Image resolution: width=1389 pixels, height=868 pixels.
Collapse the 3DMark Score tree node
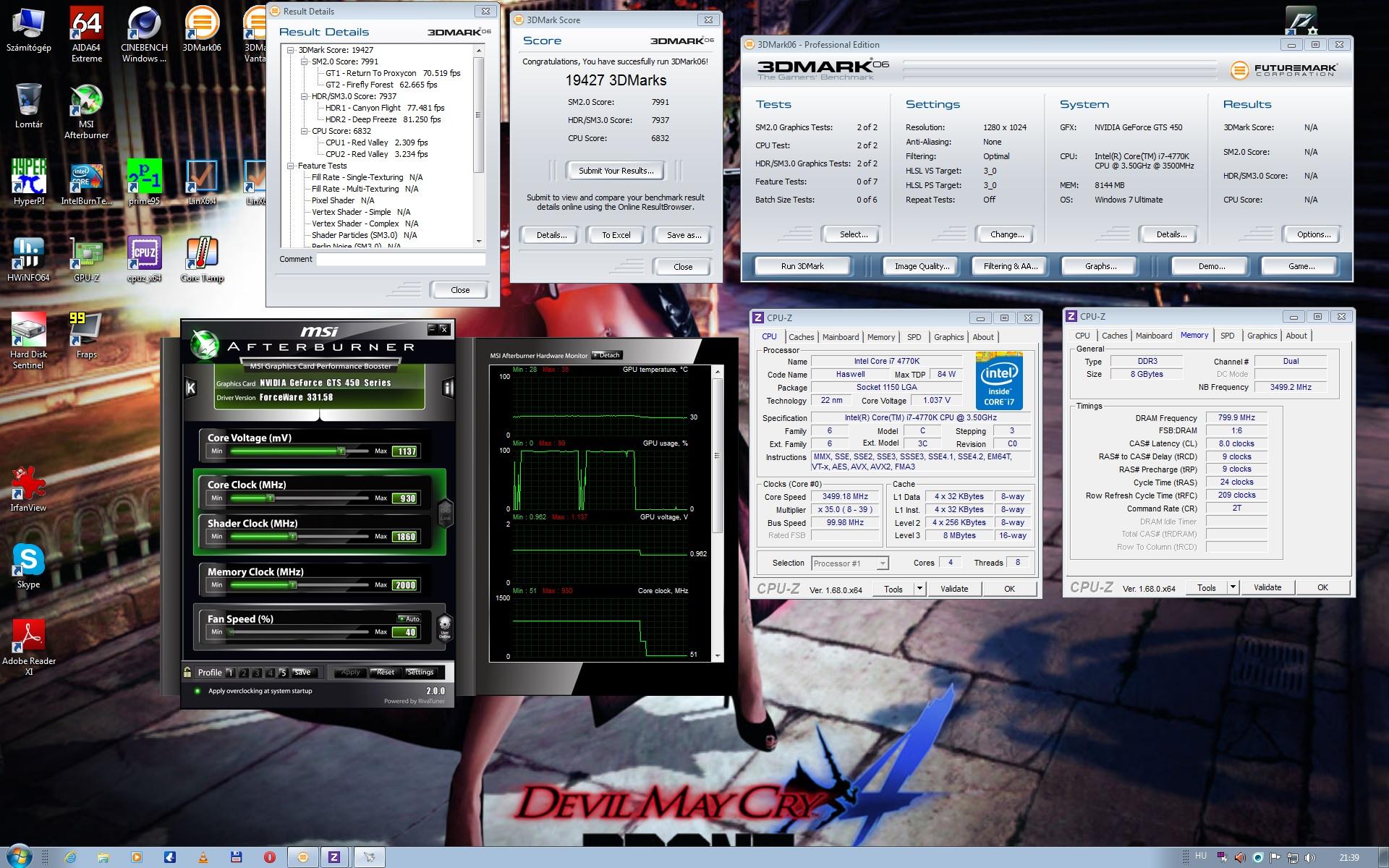point(291,50)
